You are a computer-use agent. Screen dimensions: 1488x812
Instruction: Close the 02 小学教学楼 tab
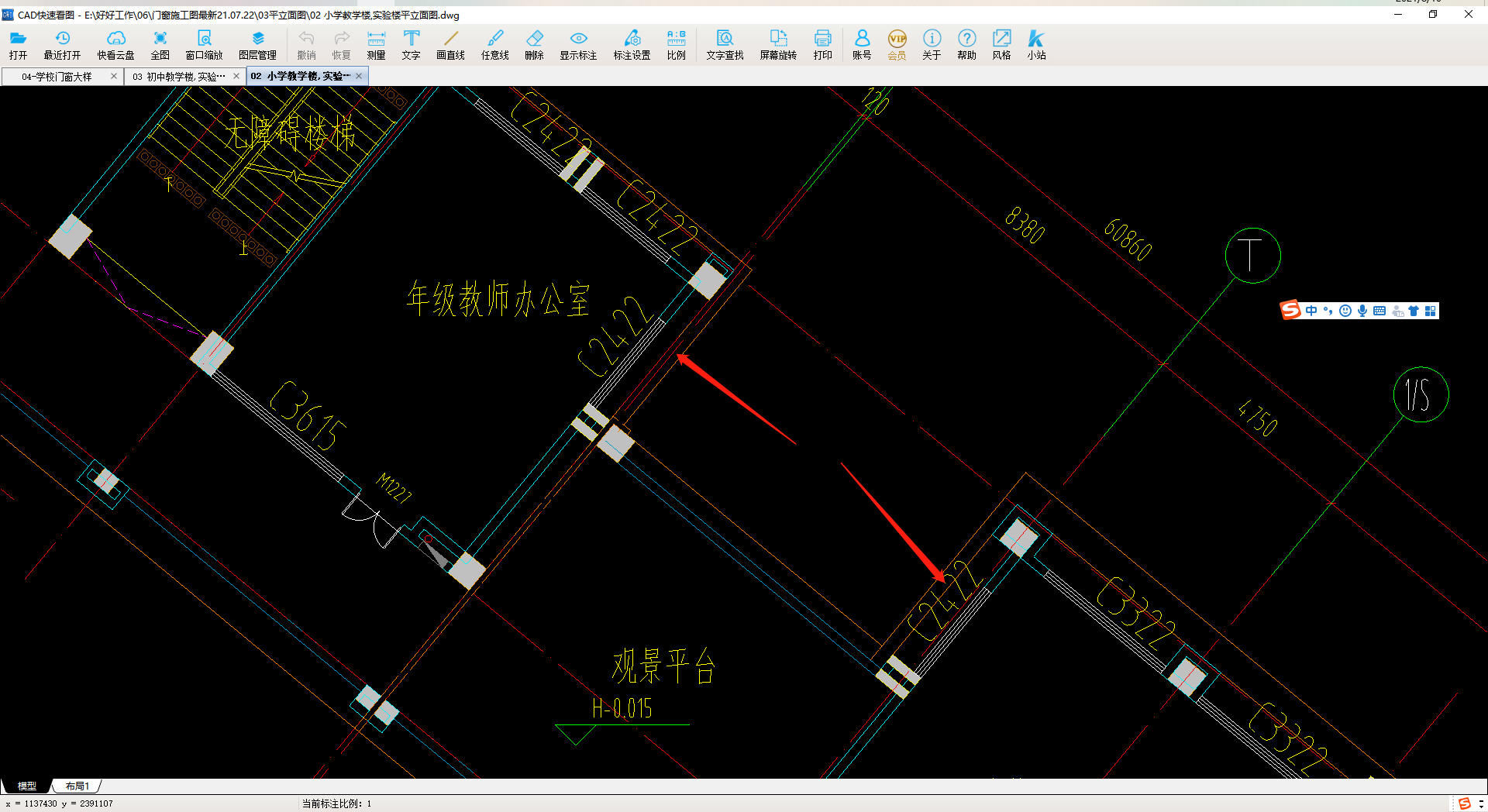359,76
